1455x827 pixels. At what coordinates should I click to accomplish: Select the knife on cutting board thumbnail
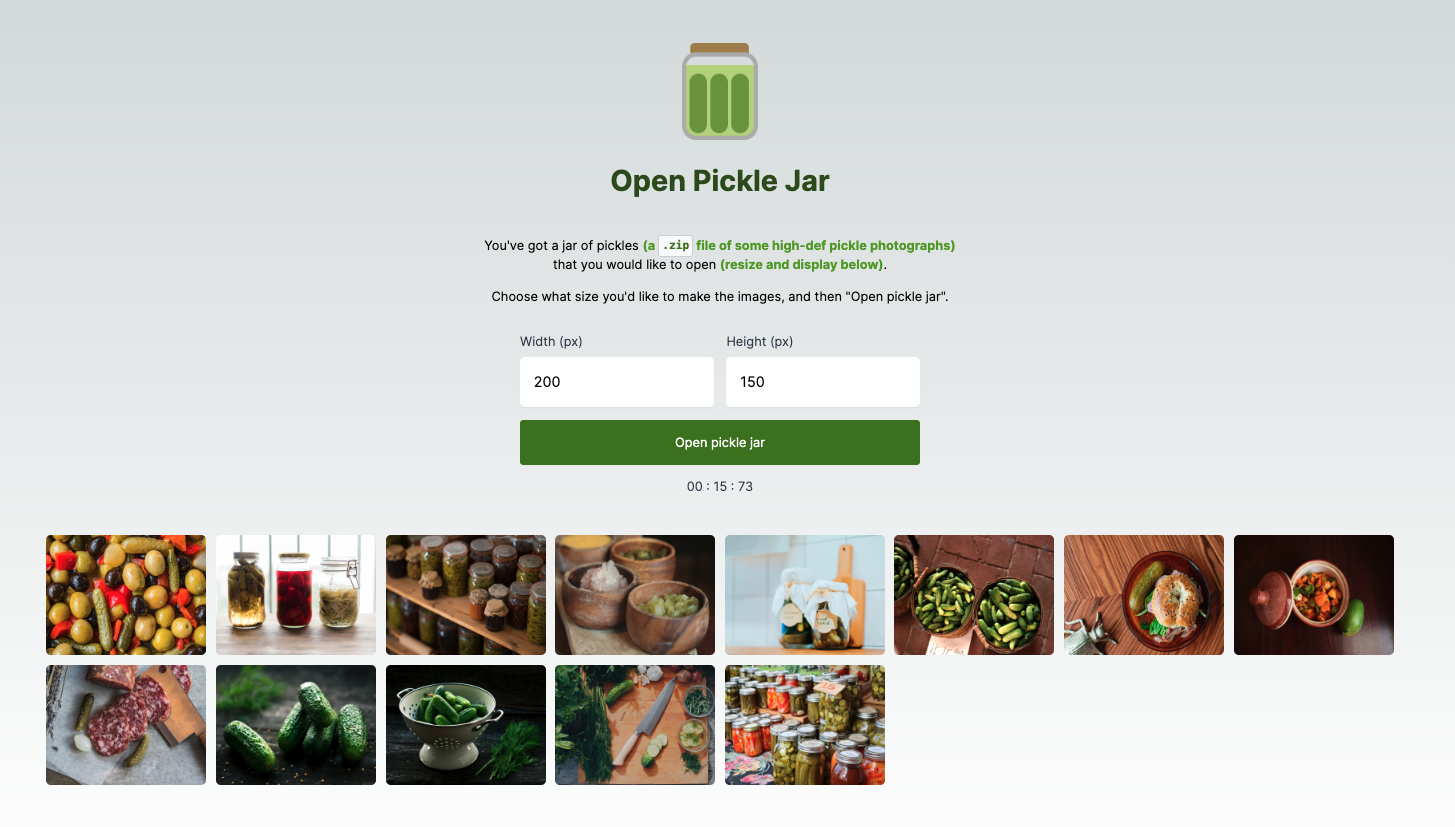635,725
